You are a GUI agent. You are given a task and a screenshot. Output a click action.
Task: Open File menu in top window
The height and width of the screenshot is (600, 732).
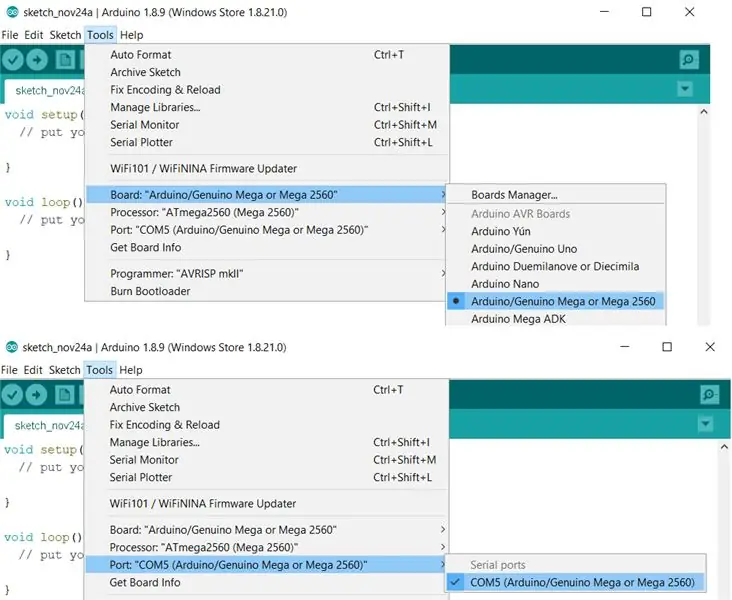pyautogui.click(x=10, y=35)
